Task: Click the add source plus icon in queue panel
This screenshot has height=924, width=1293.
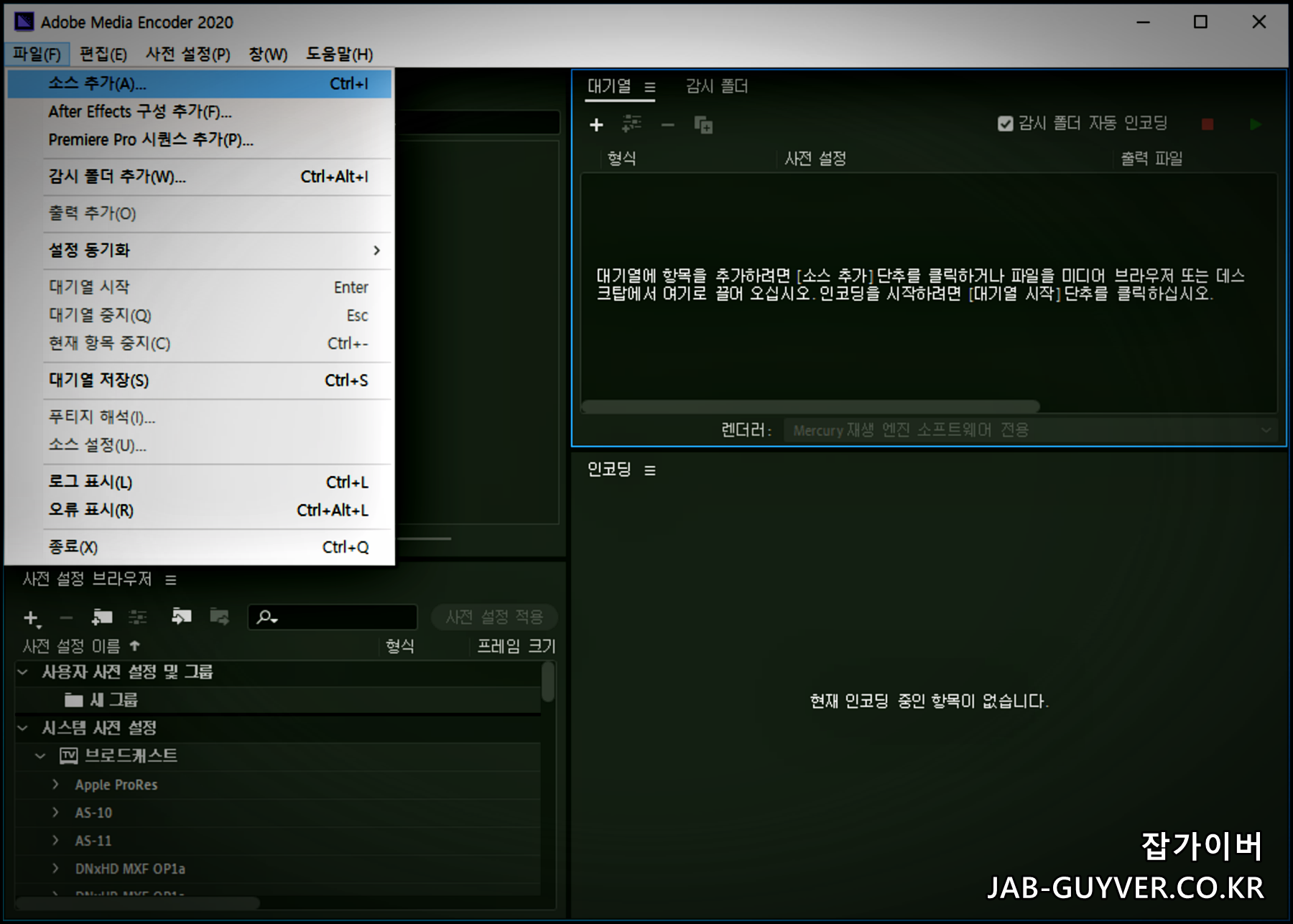Action: pos(596,125)
